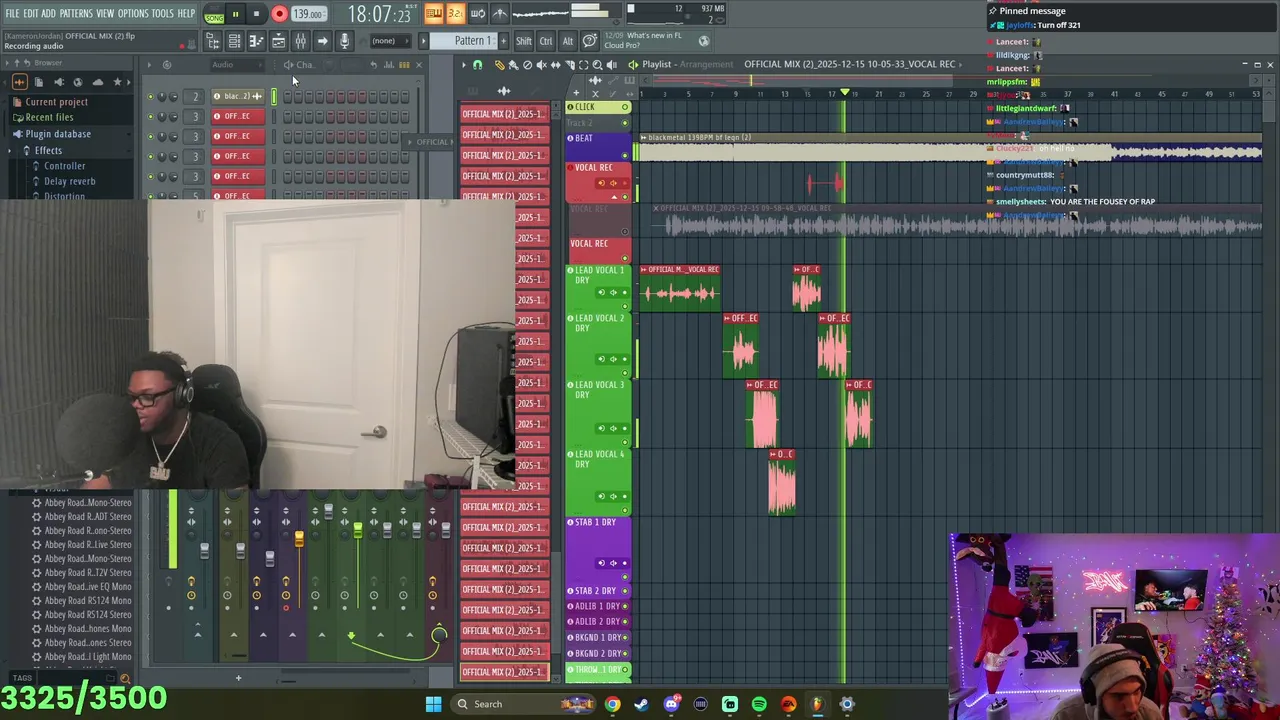
Task: Pause playback with the pause button
Action: tap(236, 14)
